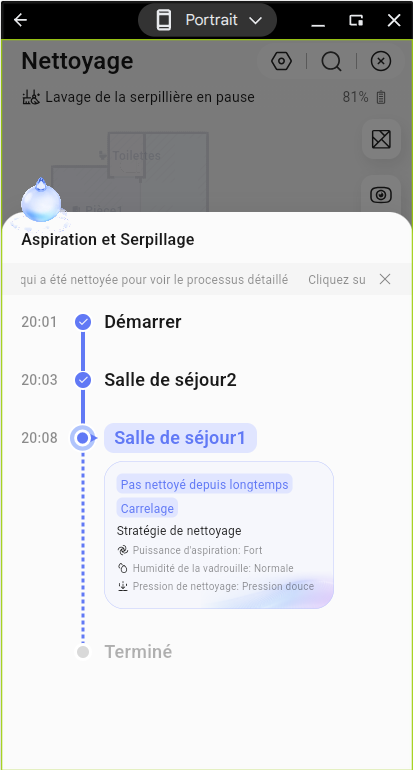The height and width of the screenshot is (770, 413).
Task: Click the magnifier search icon
Action: 331,62
